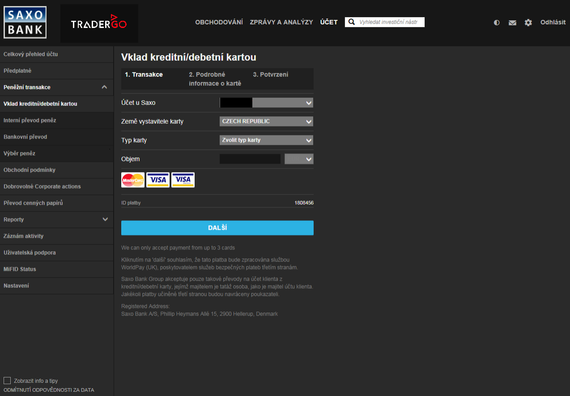570x396 pixels.
Task: Click the Saxo Bank logo
Action: pyautogui.click(x=25, y=22)
